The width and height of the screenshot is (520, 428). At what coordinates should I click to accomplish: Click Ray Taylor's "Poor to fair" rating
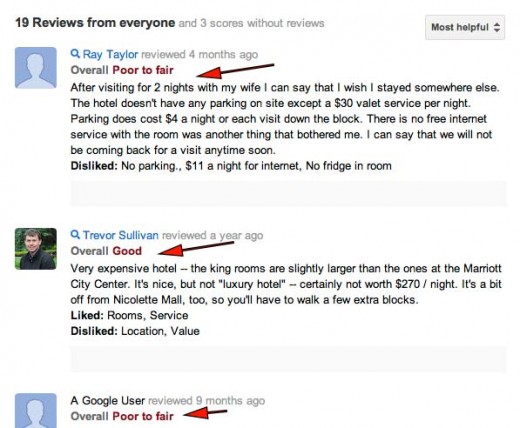[143, 70]
